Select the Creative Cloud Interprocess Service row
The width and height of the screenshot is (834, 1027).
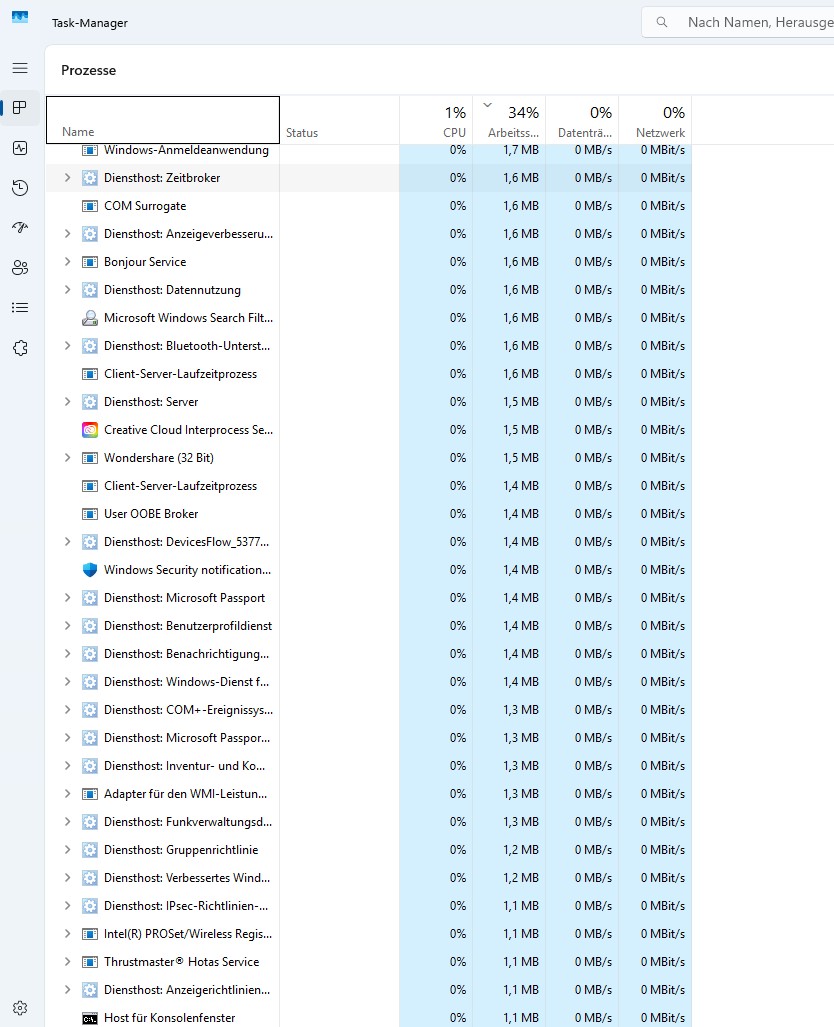187,430
